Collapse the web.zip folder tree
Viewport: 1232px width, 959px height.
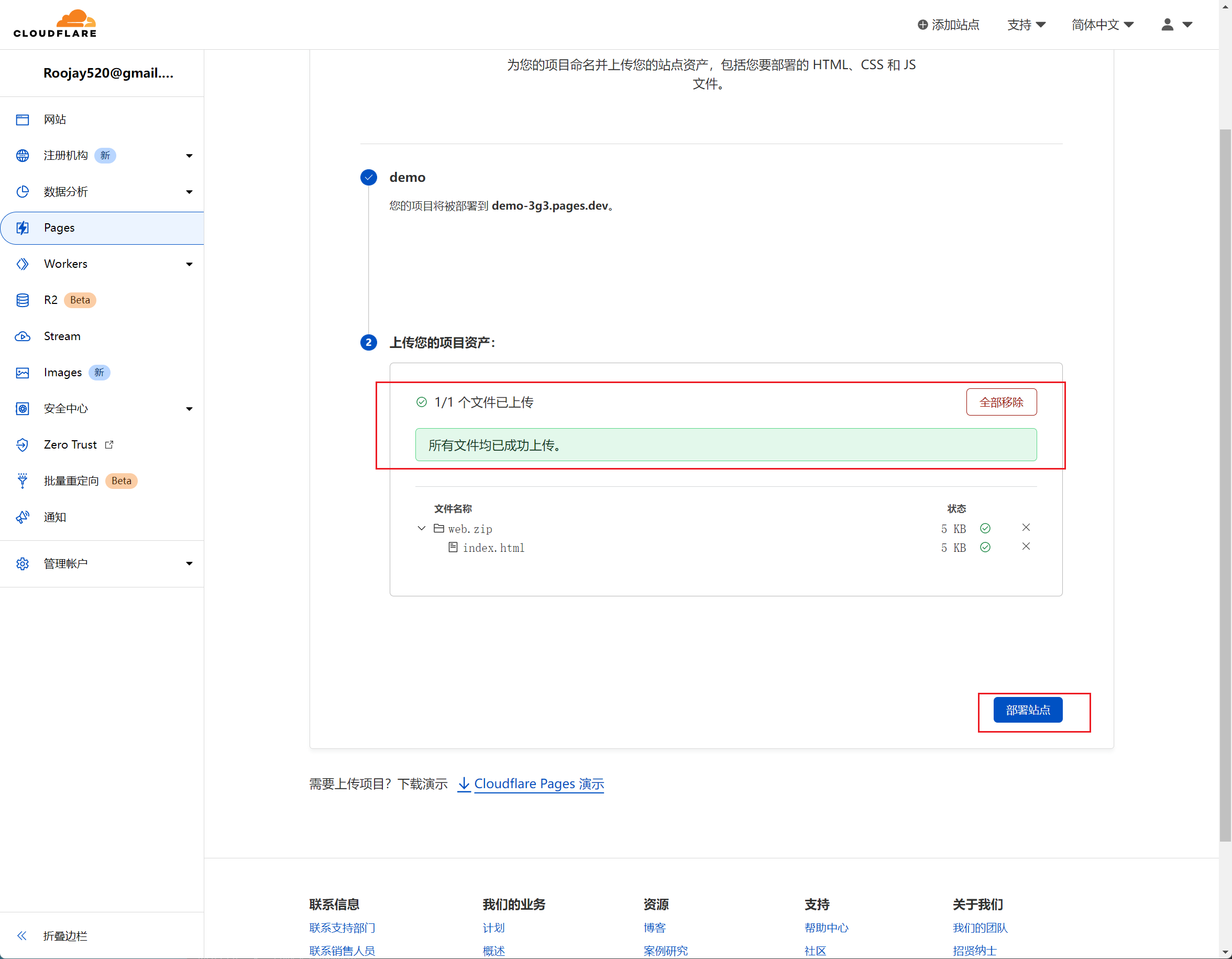(x=421, y=528)
